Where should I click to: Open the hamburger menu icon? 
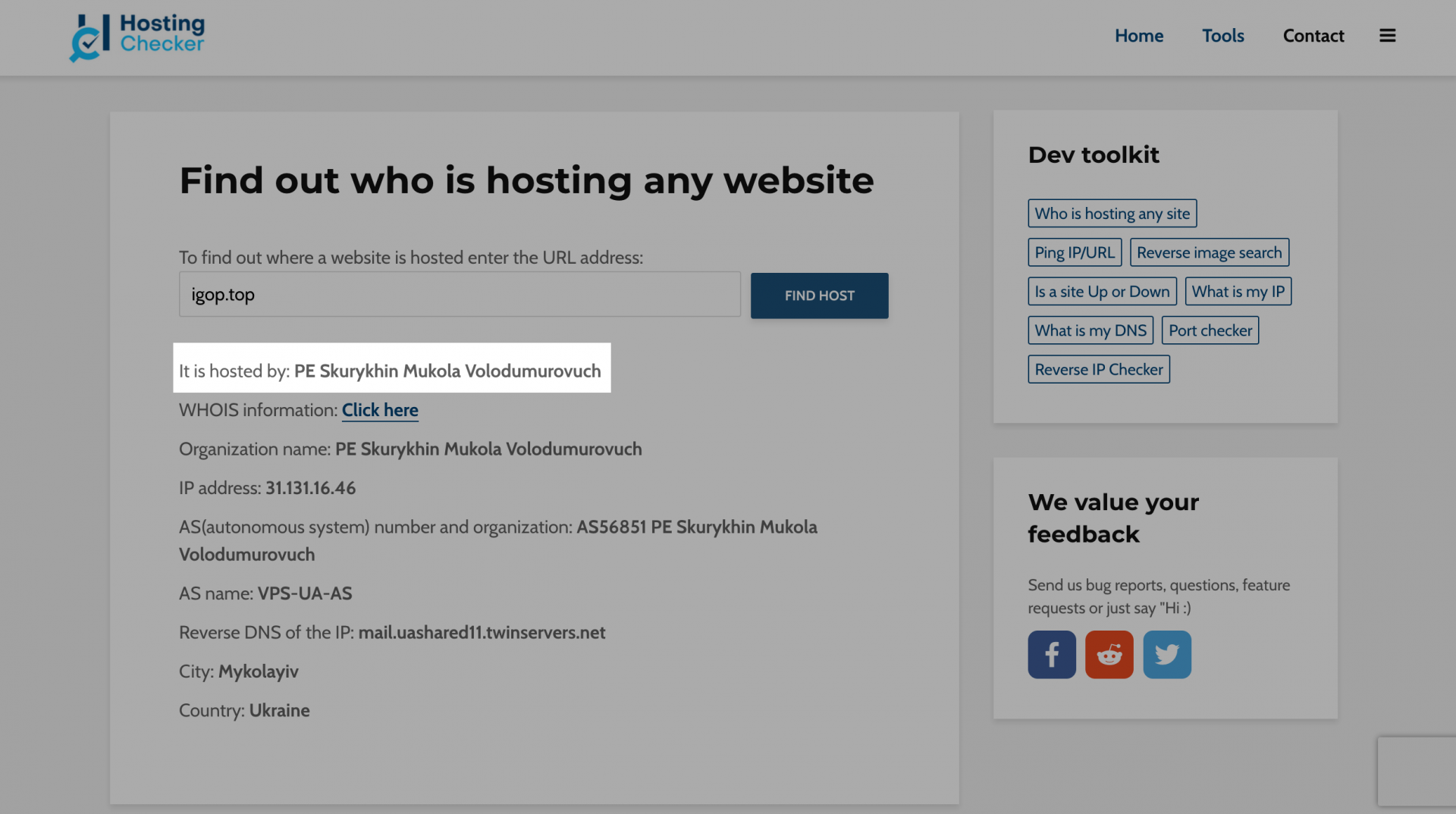[1387, 36]
